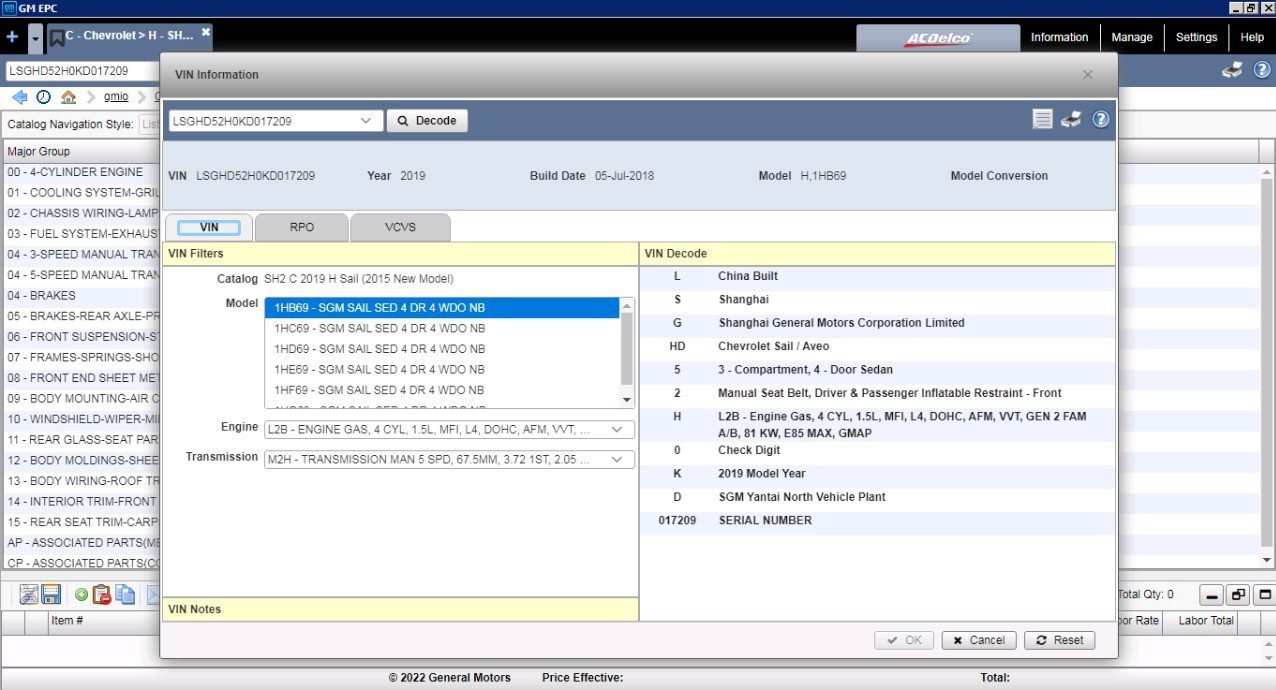This screenshot has width=1276, height=690.
Task: Reset the VIN Information dialog
Action: pos(1059,640)
